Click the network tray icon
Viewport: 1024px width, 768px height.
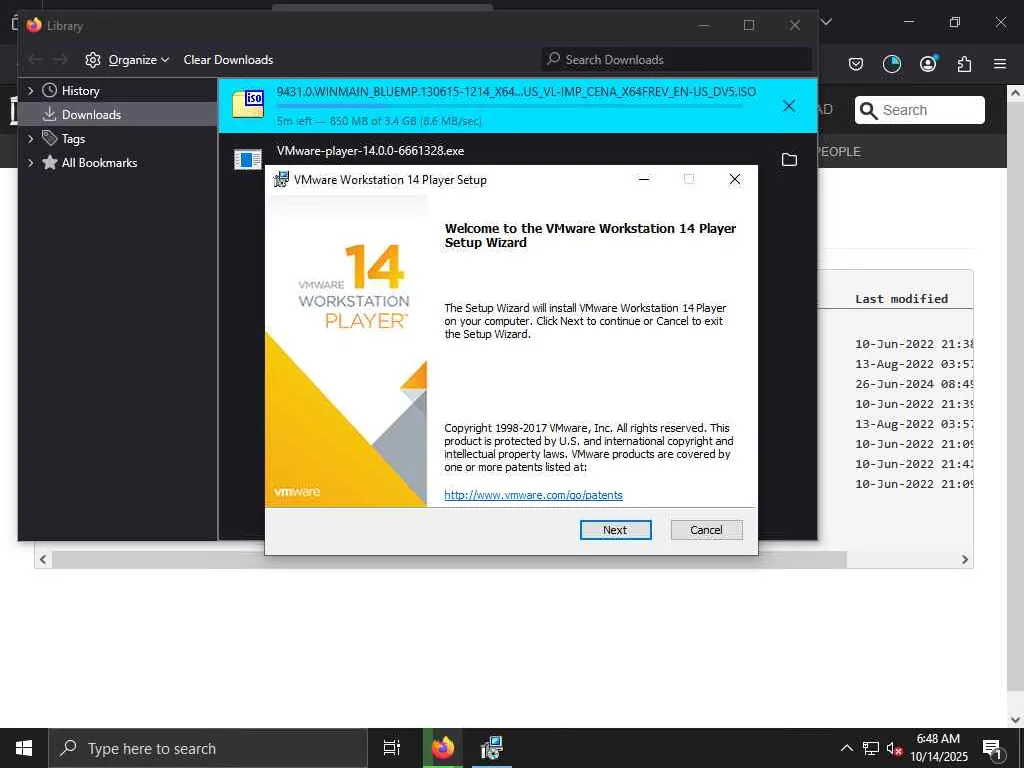pos(871,748)
